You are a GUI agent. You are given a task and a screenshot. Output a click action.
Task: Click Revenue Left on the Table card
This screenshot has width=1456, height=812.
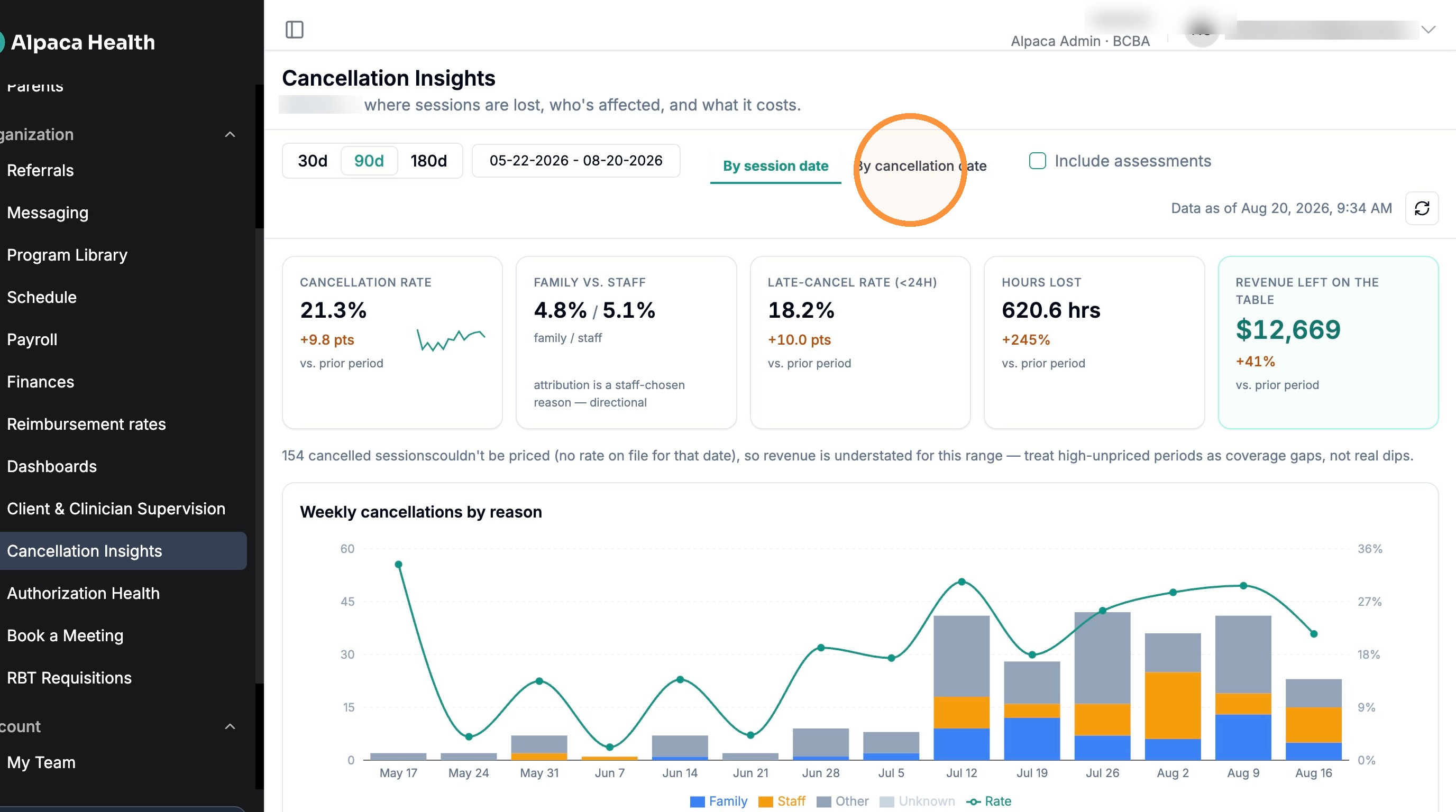point(1328,343)
